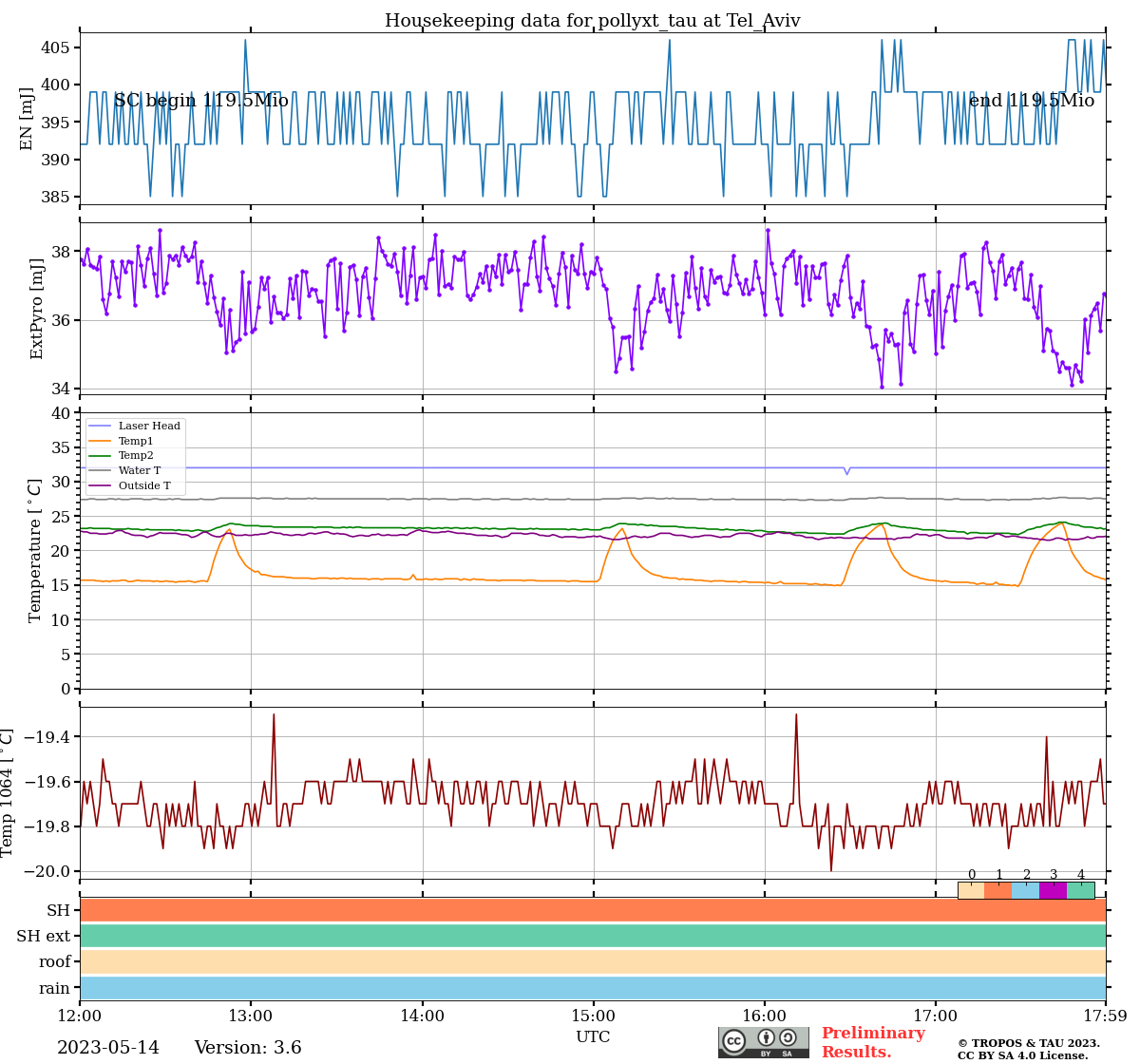The height and width of the screenshot is (1064, 1140).
Task: Click the magenta colorbar swatch labeled 3
Action: point(1054,890)
